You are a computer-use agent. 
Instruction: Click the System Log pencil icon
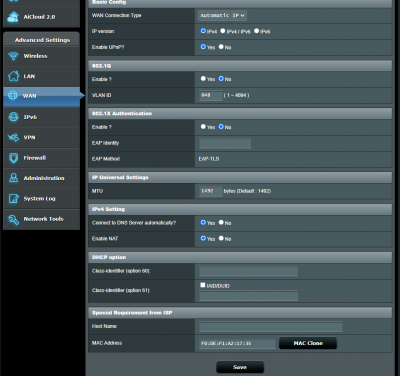point(13,199)
